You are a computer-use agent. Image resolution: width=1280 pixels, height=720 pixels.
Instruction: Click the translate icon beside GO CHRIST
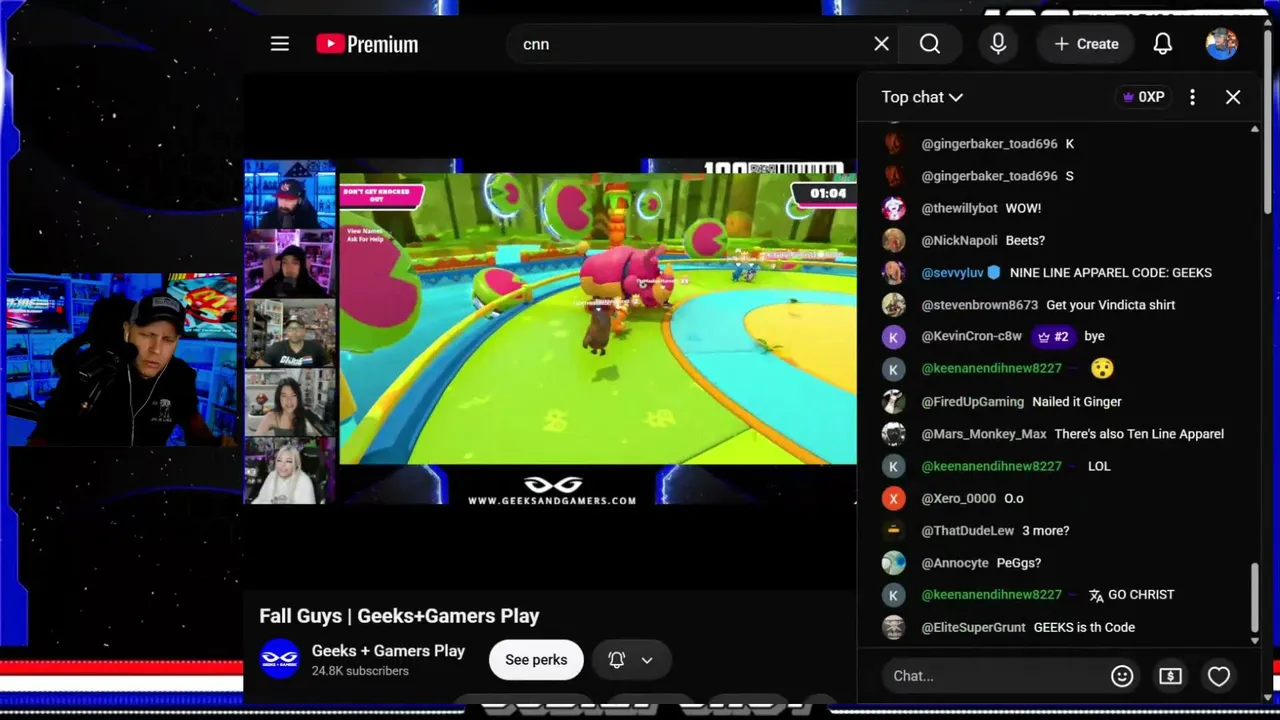1096,595
